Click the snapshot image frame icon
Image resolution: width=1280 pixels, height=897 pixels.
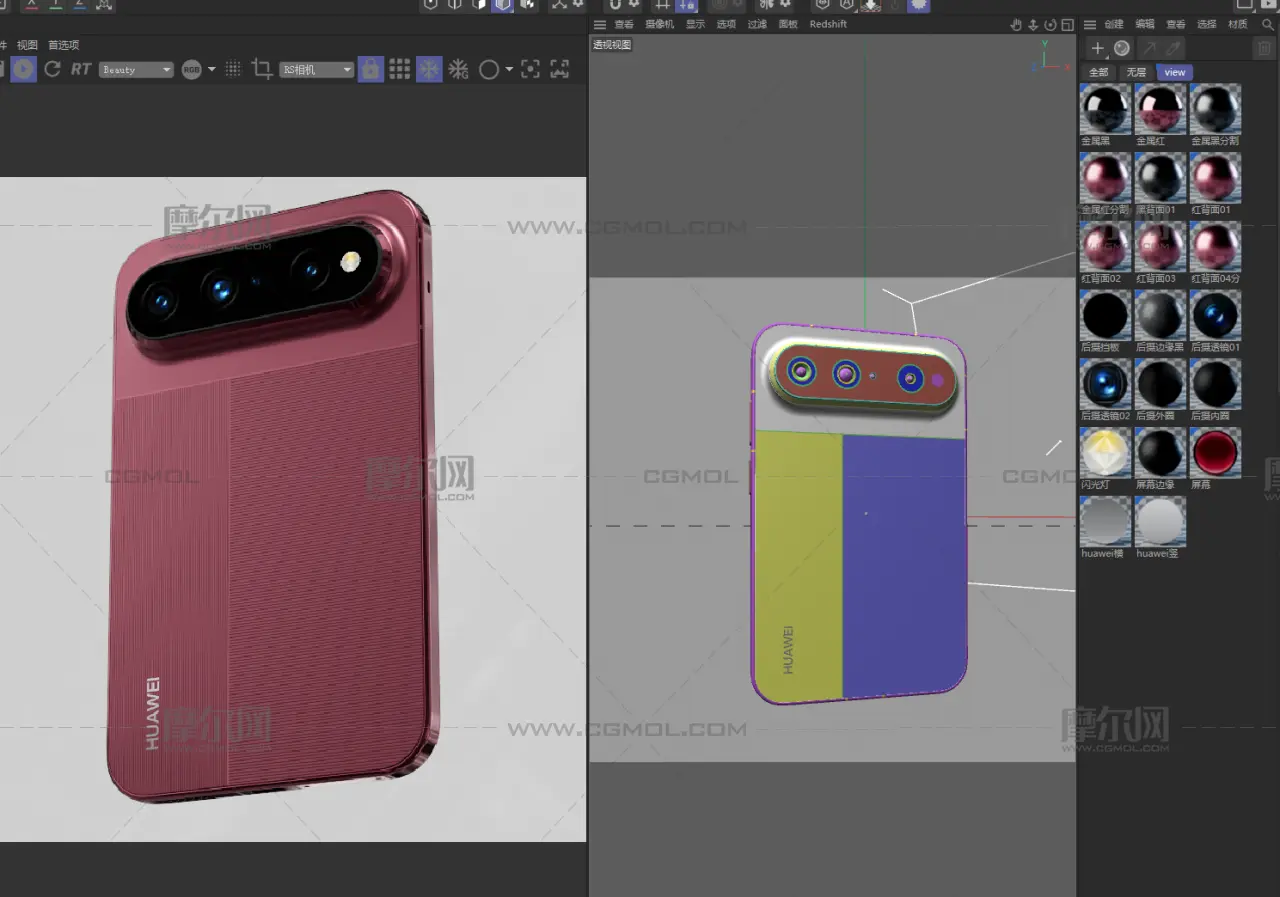(560, 69)
